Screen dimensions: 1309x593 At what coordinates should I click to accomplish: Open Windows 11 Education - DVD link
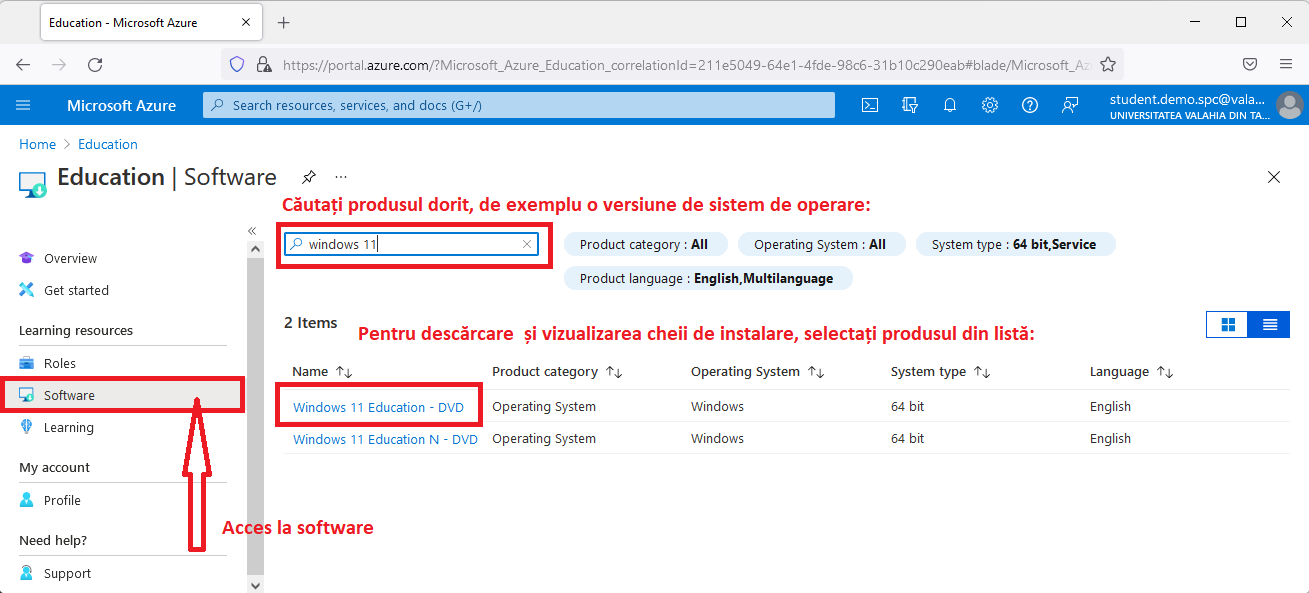tap(378, 407)
